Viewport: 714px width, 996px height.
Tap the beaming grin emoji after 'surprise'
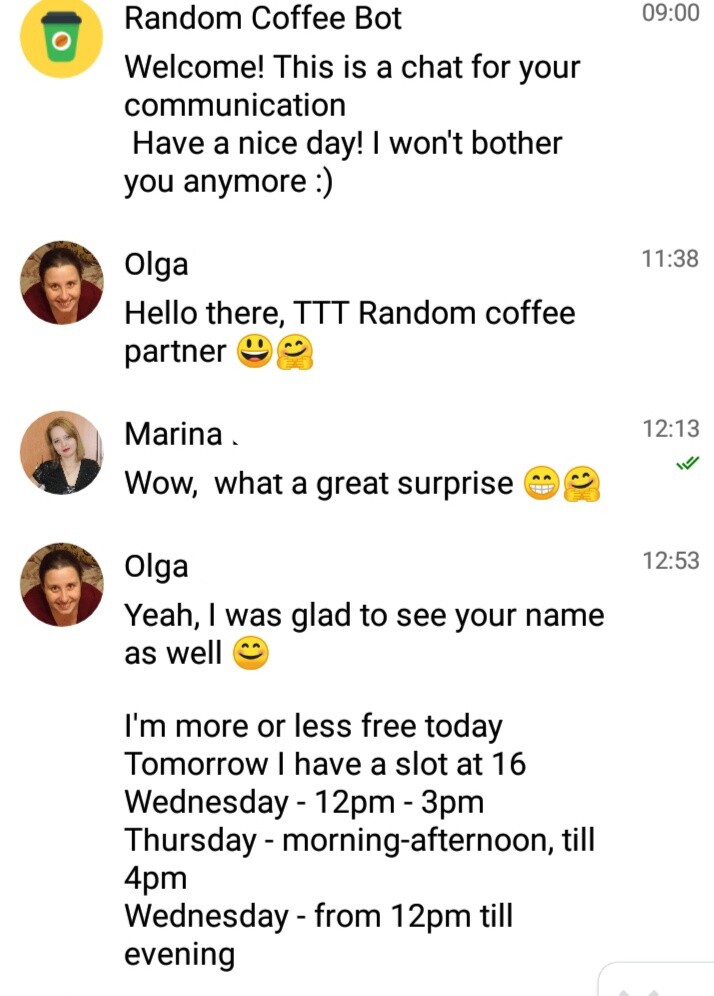[x=541, y=484]
